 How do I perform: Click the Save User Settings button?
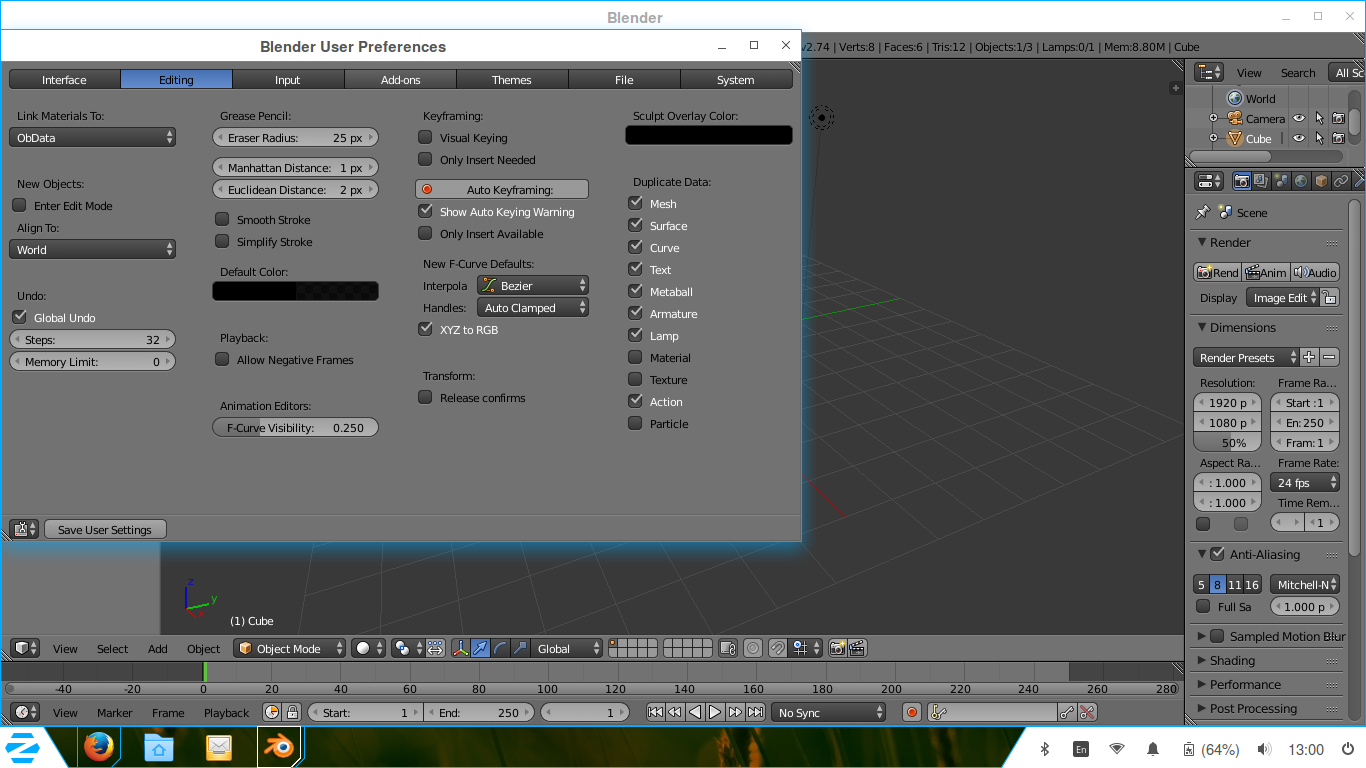pos(105,528)
